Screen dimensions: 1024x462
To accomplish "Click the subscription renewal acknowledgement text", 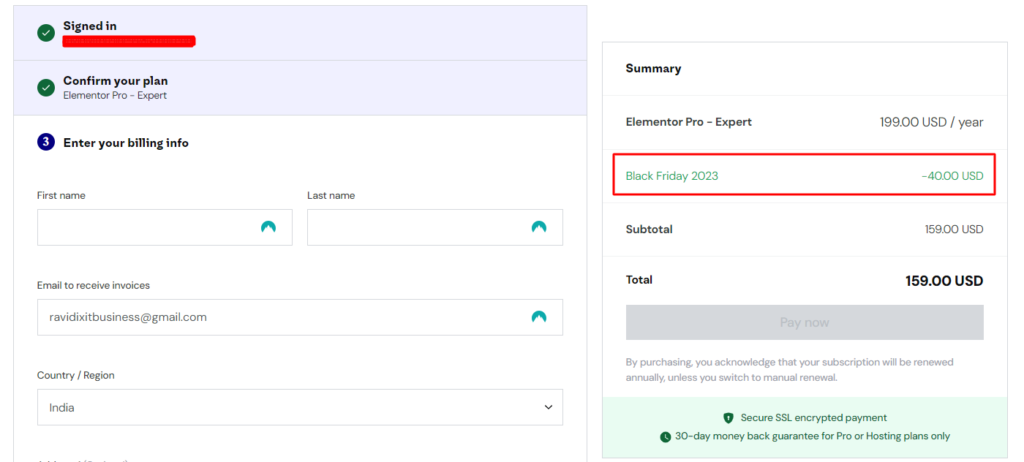I will click(790, 370).
